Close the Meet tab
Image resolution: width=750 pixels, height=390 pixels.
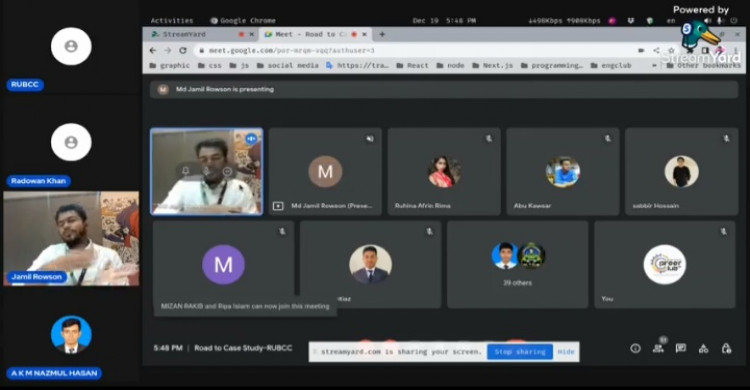pyautogui.click(x=364, y=34)
